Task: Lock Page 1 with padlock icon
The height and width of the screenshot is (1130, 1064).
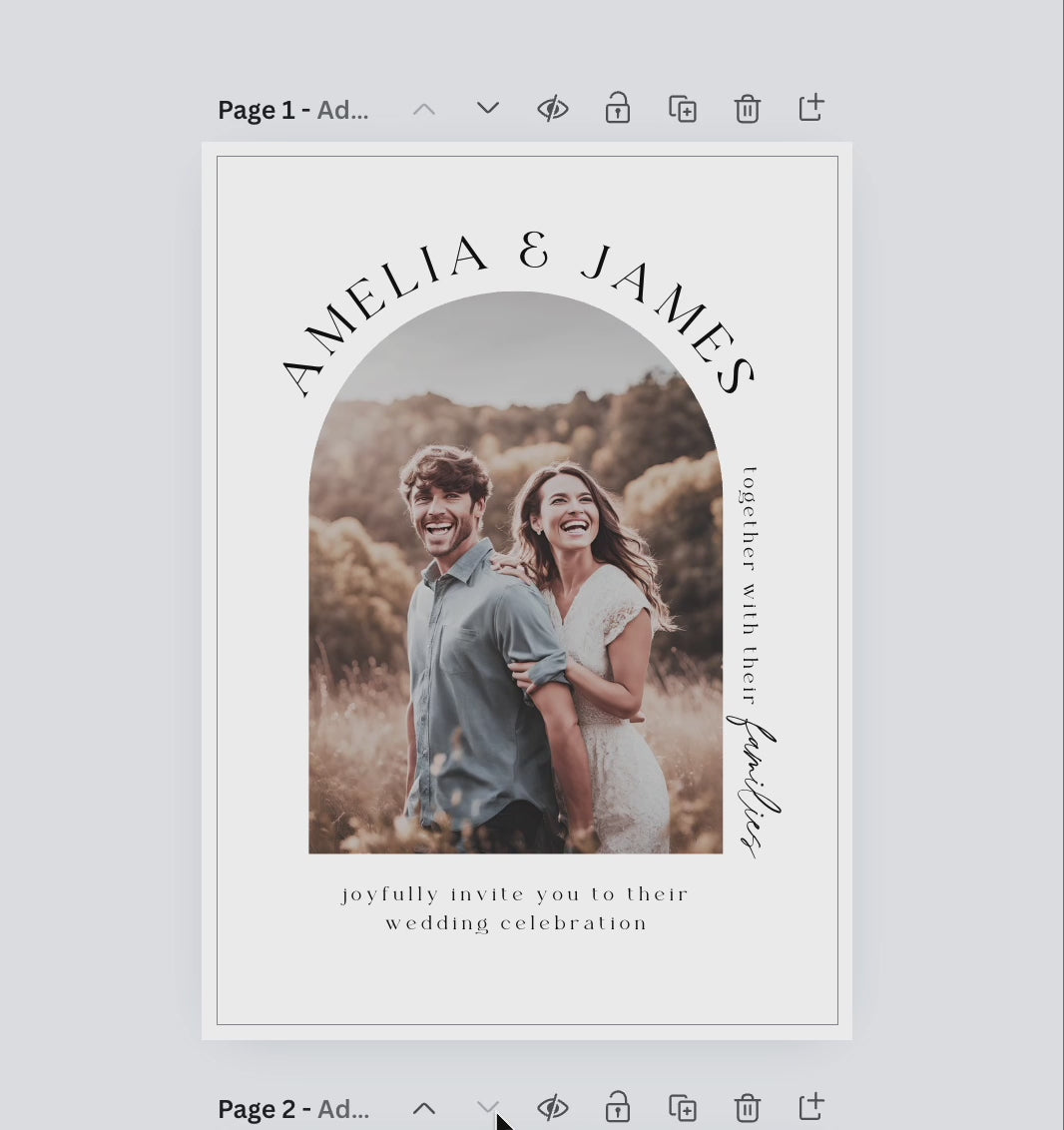Action: point(618,109)
